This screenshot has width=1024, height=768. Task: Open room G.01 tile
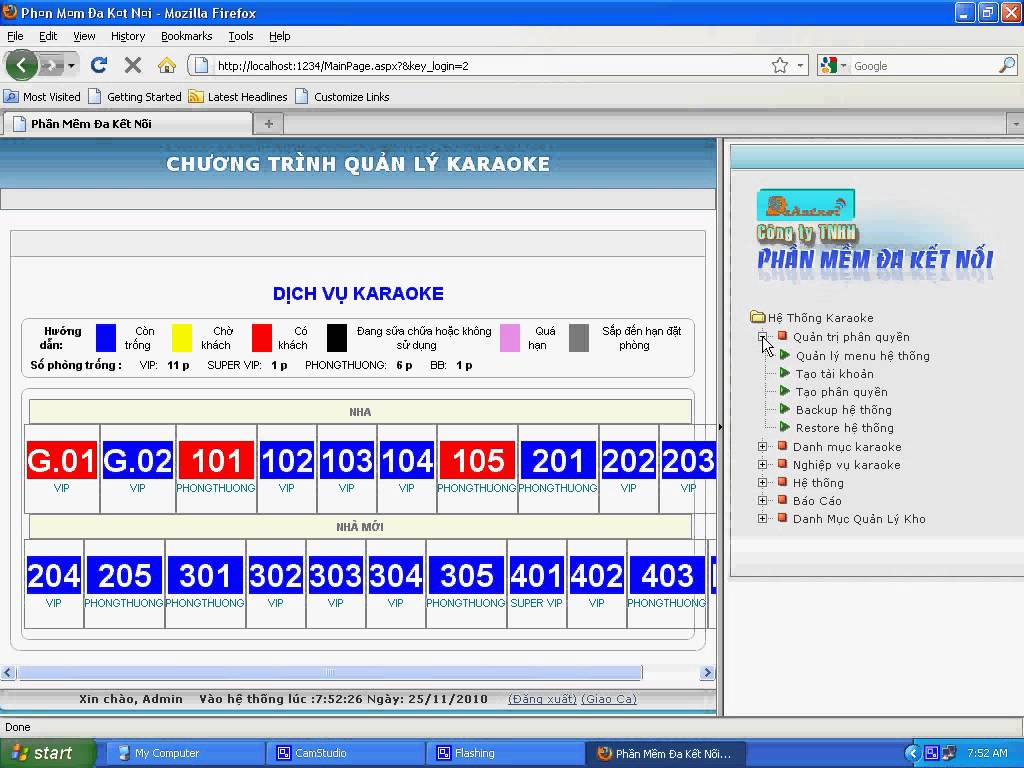(x=62, y=460)
